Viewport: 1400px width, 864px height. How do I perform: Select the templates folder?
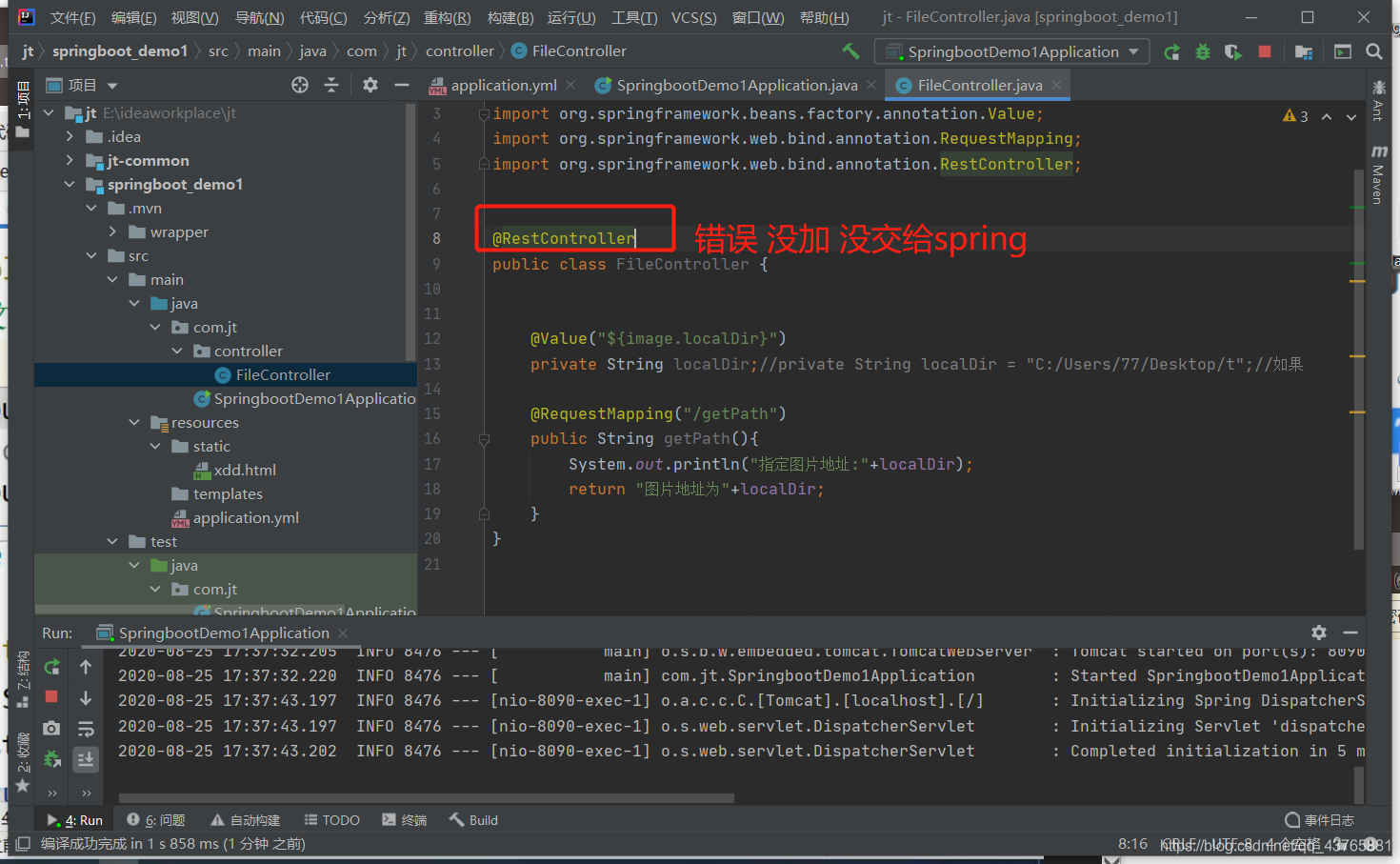pos(217,493)
